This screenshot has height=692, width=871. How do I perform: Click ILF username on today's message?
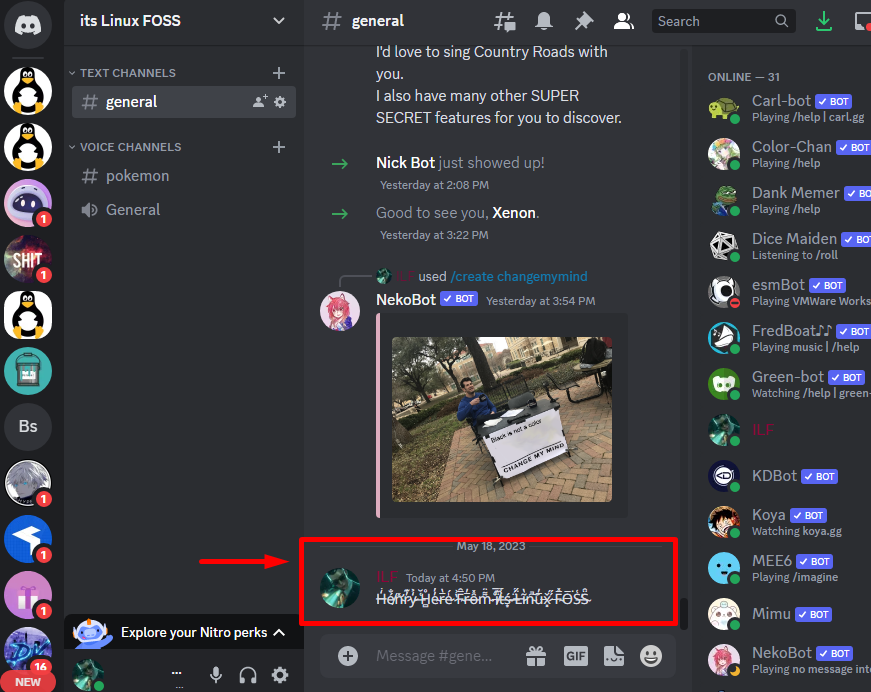click(x=387, y=577)
